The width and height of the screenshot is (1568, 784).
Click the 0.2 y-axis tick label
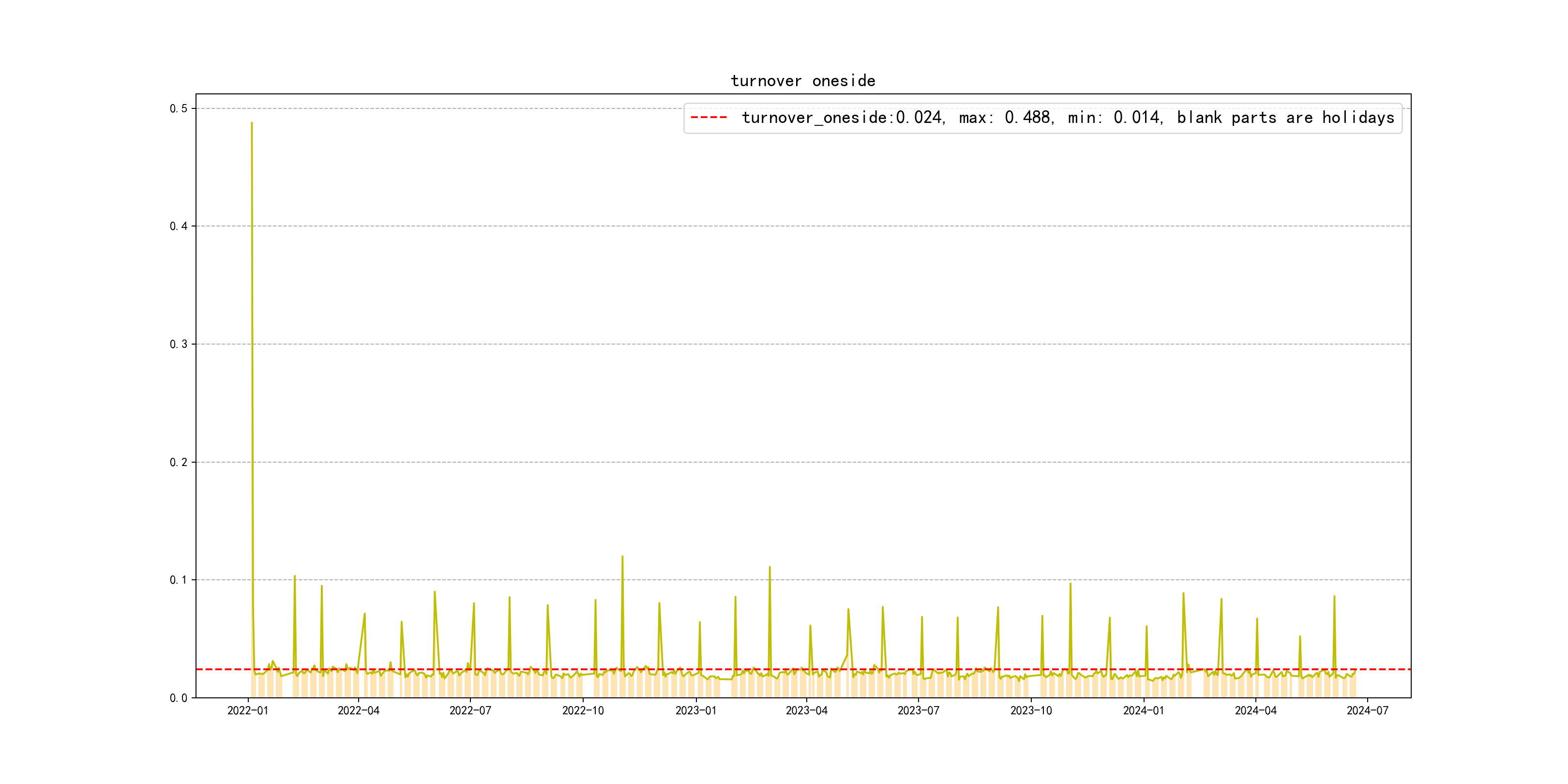pos(179,462)
